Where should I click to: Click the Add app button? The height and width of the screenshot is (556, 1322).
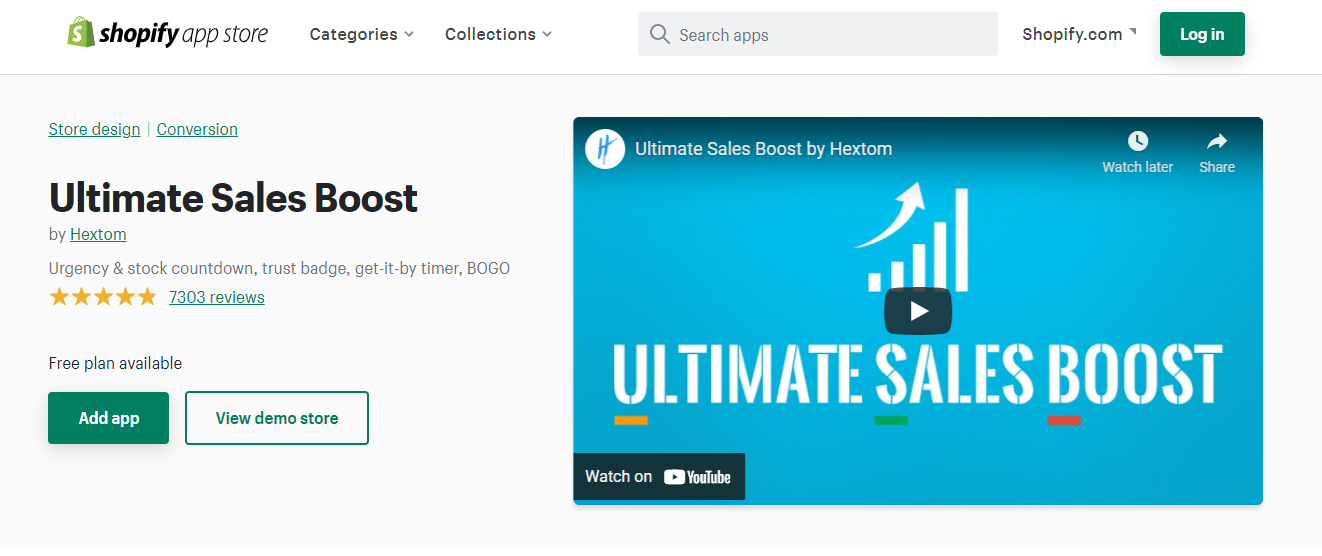pyautogui.click(x=109, y=418)
